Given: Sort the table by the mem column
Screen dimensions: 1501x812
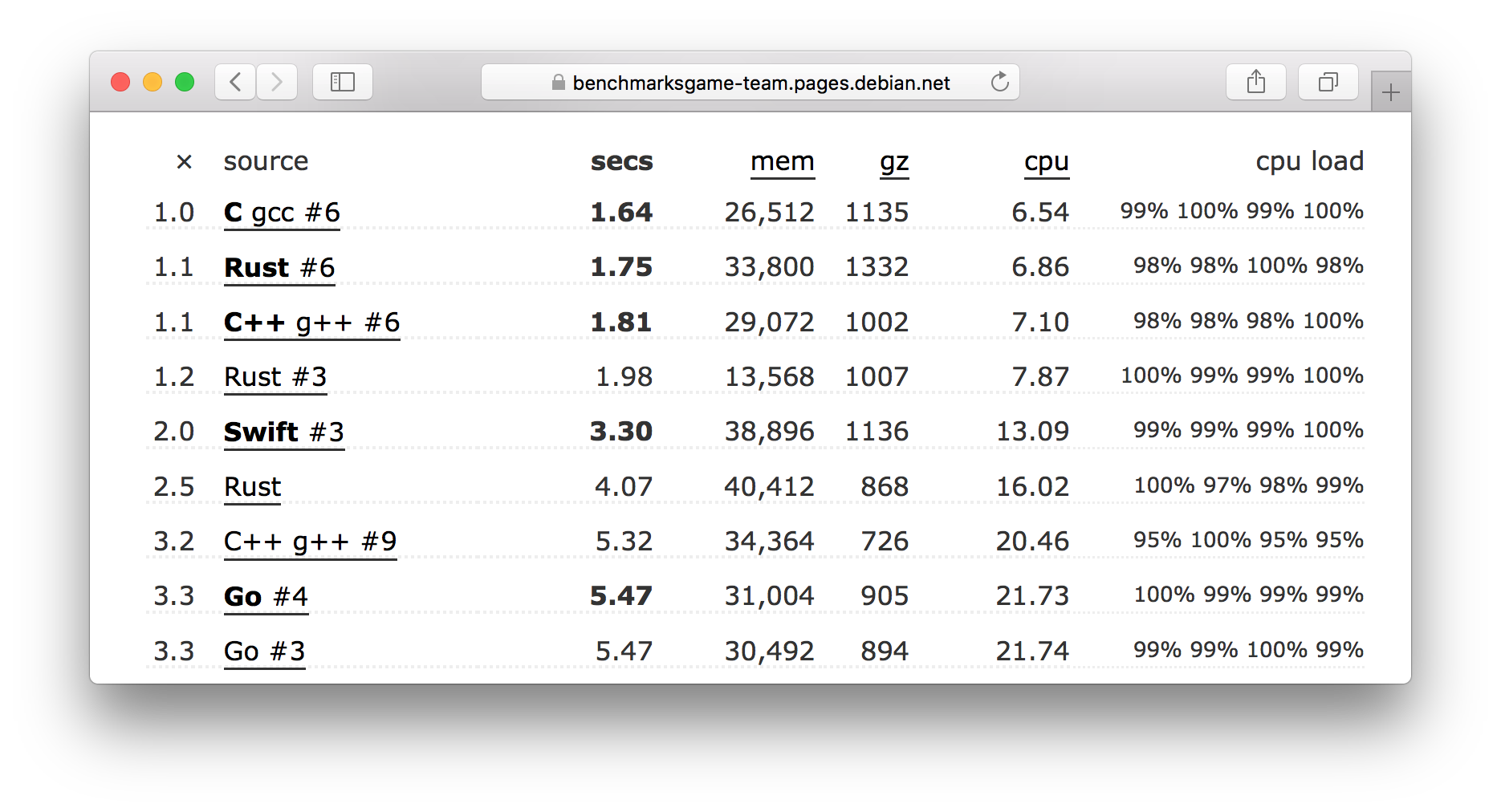Looking at the screenshot, I should click(x=783, y=161).
